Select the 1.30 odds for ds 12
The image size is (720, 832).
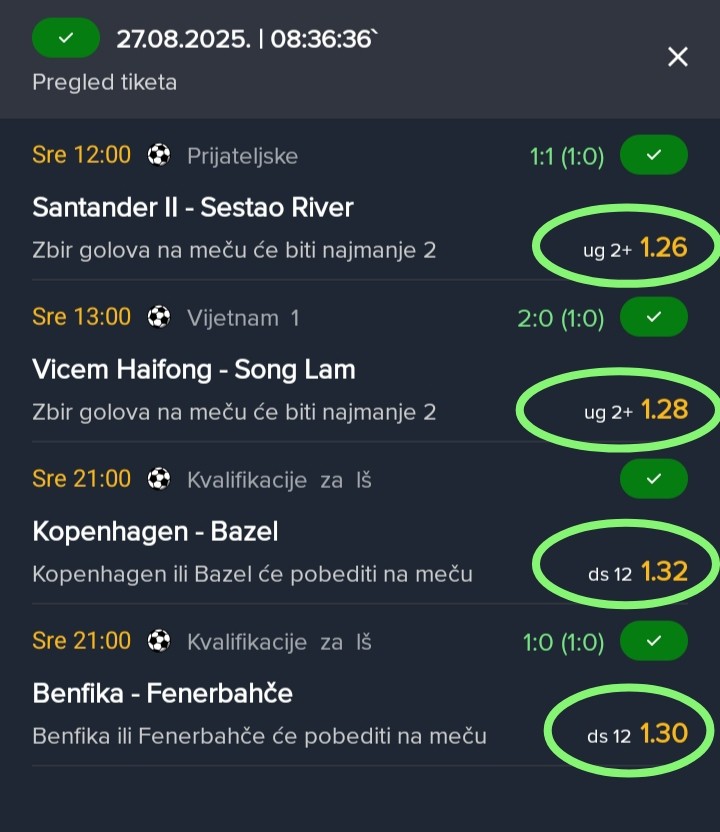coord(664,733)
